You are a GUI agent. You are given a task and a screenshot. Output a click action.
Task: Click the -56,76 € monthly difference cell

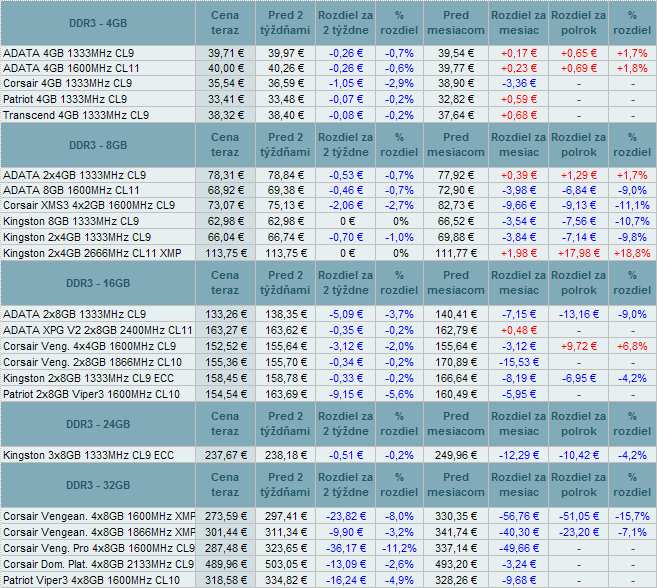[519, 516]
